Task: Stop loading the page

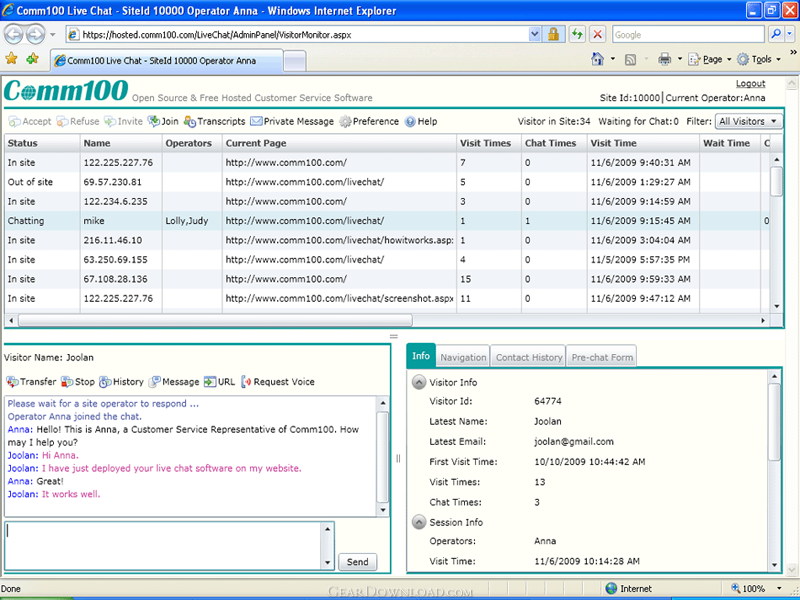Action: tap(597, 35)
